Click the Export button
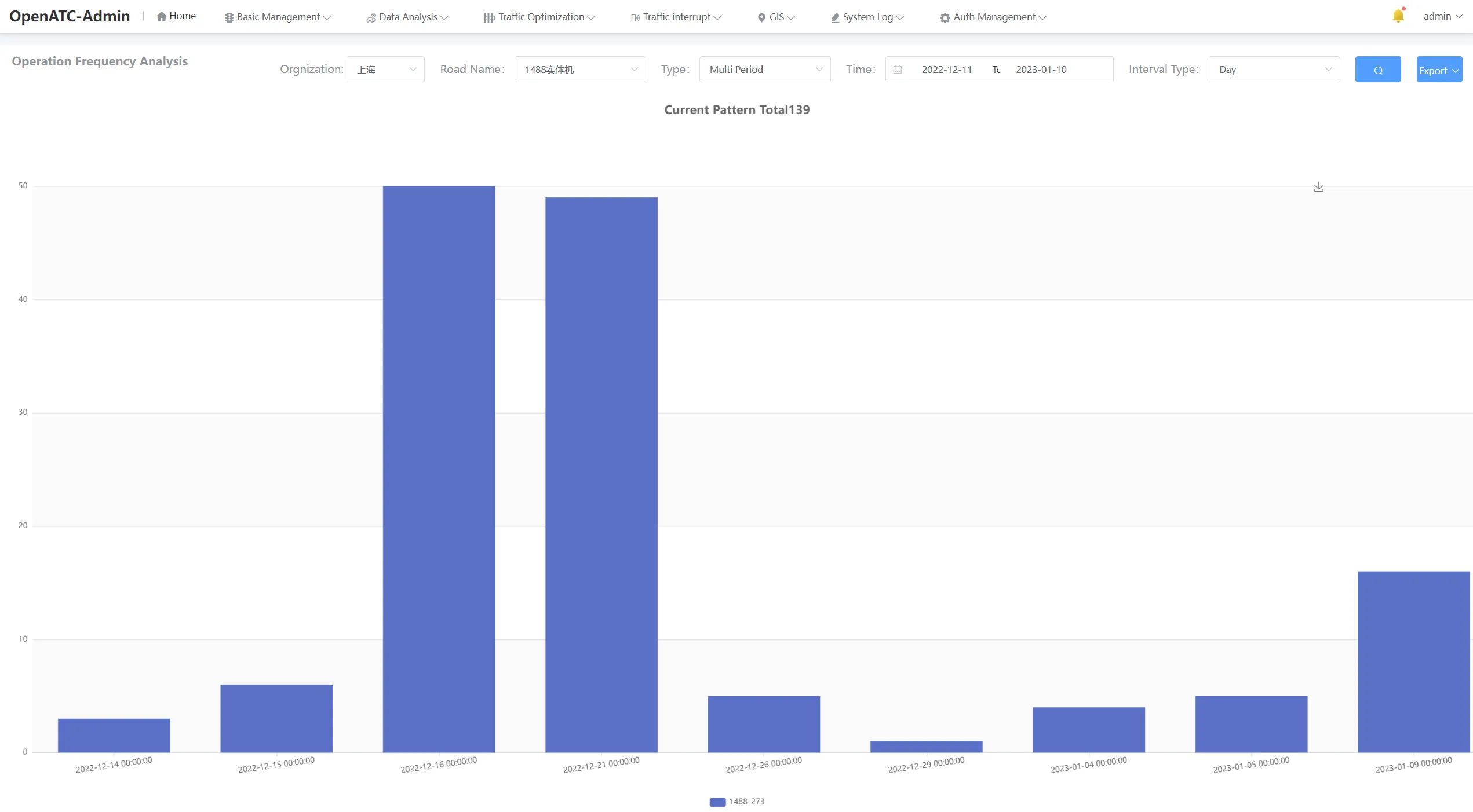This screenshot has height=812, width=1473. tap(1439, 70)
